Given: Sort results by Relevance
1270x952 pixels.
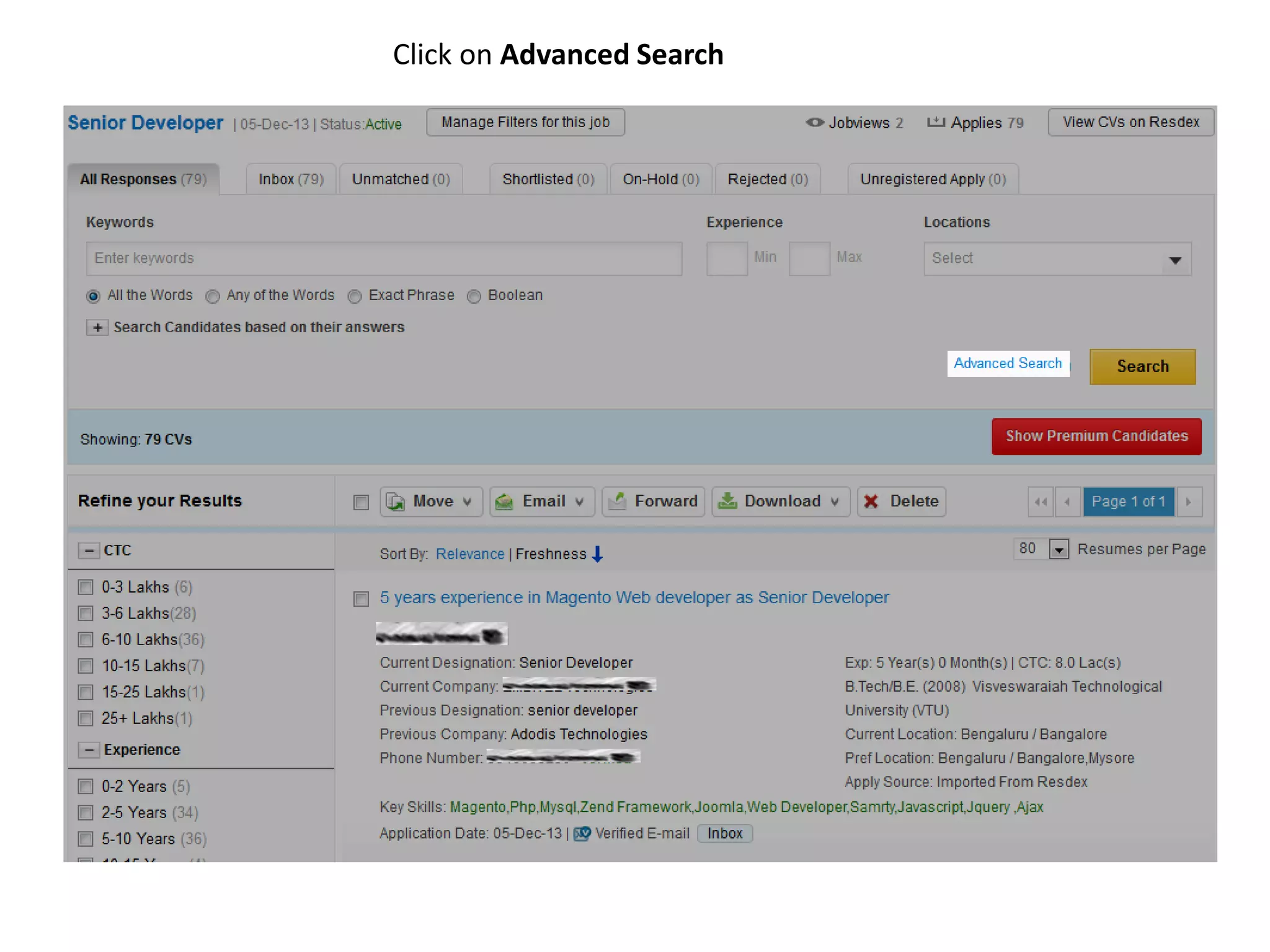Looking at the screenshot, I should tap(470, 554).
